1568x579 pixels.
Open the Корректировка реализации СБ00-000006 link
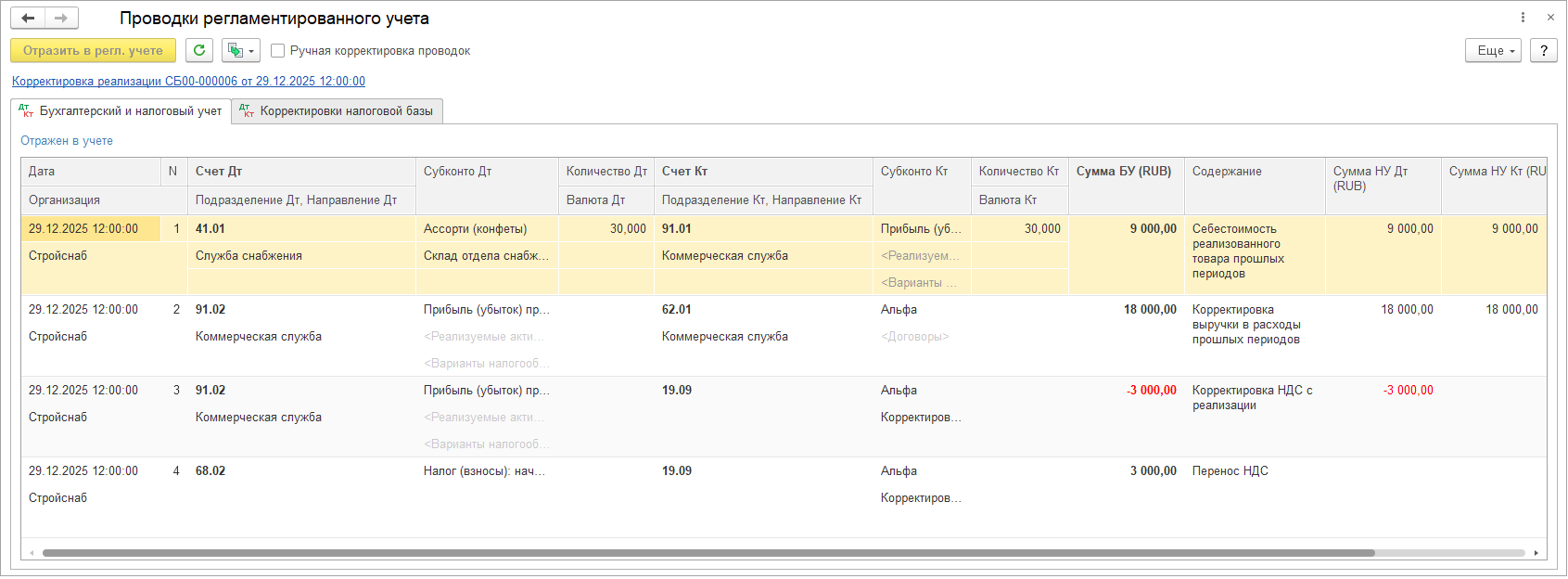pyautogui.click(x=188, y=82)
